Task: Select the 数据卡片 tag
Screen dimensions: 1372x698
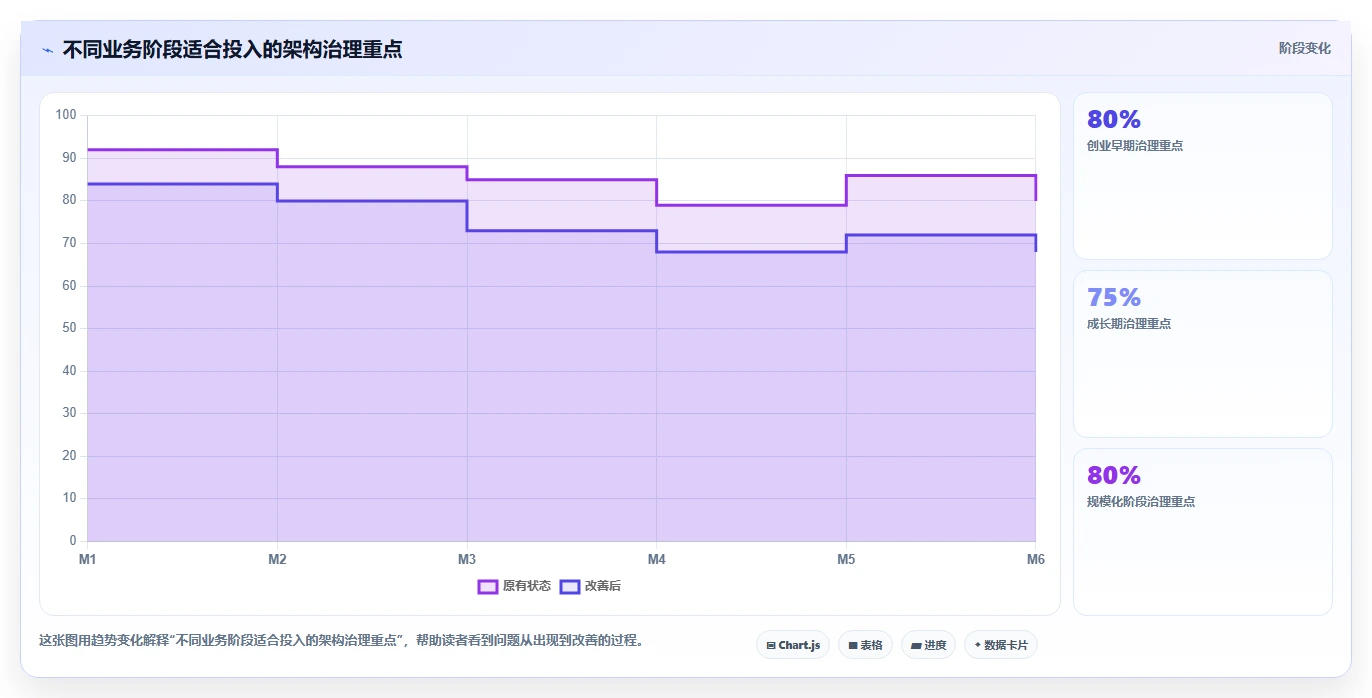Action: click(x=1000, y=645)
